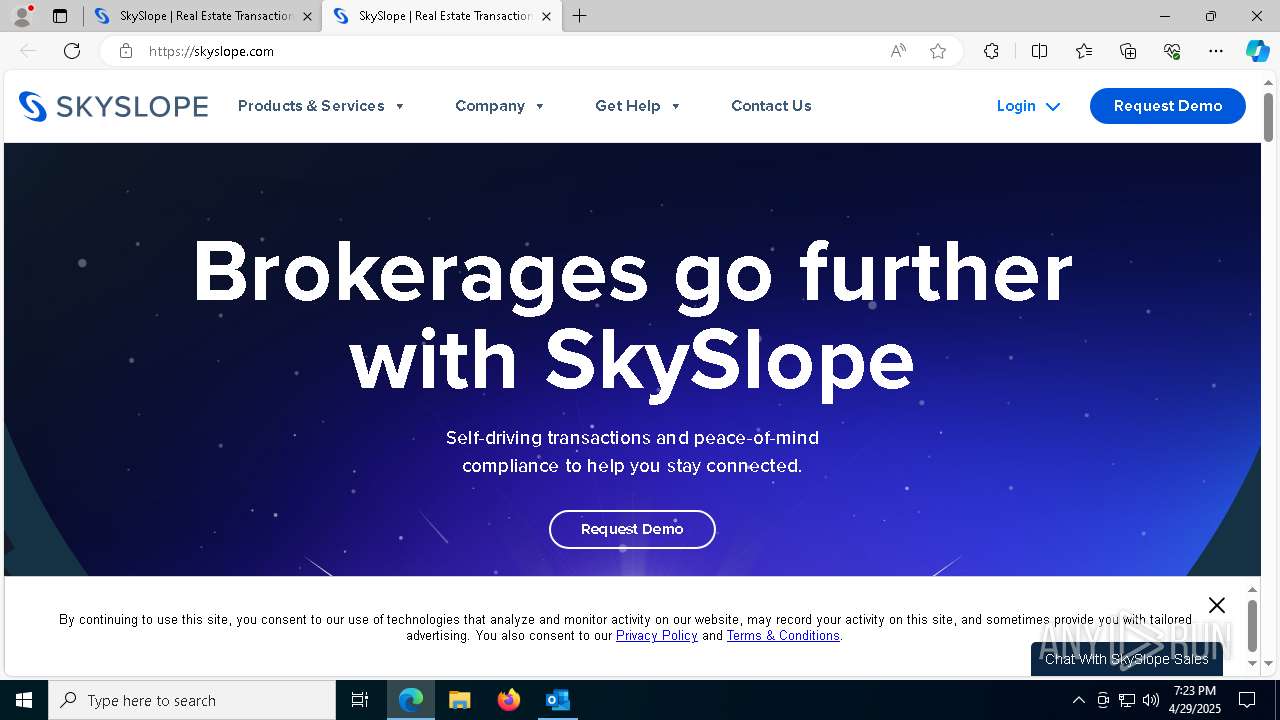Refresh the page
Viewport: 1280px width, 720px height.
(72, 51)
